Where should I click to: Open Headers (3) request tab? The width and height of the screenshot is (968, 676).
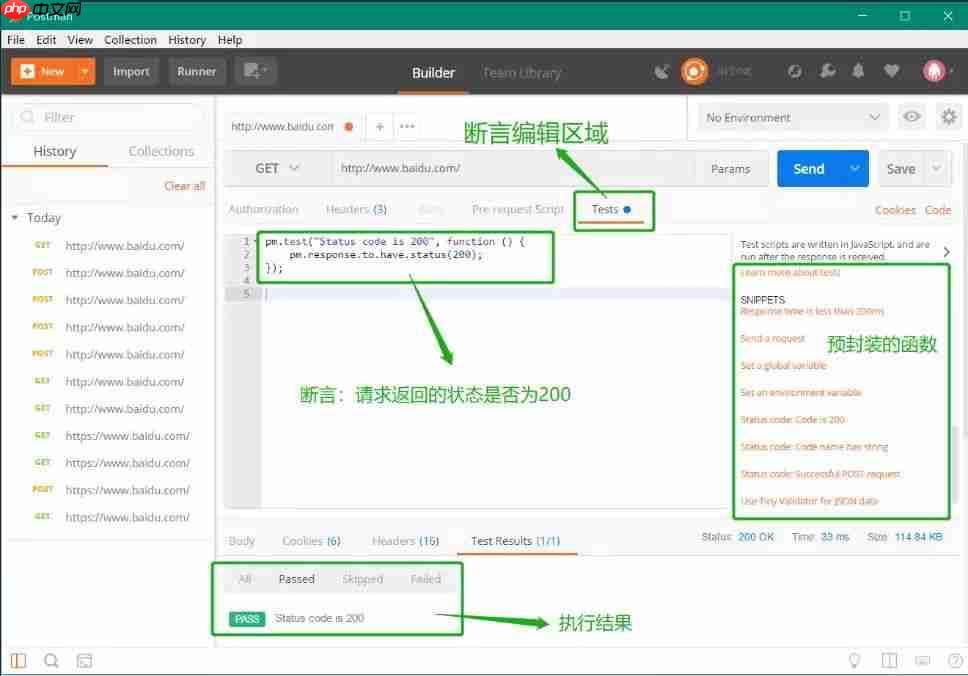pyautogui.click(x=356, y=209)
